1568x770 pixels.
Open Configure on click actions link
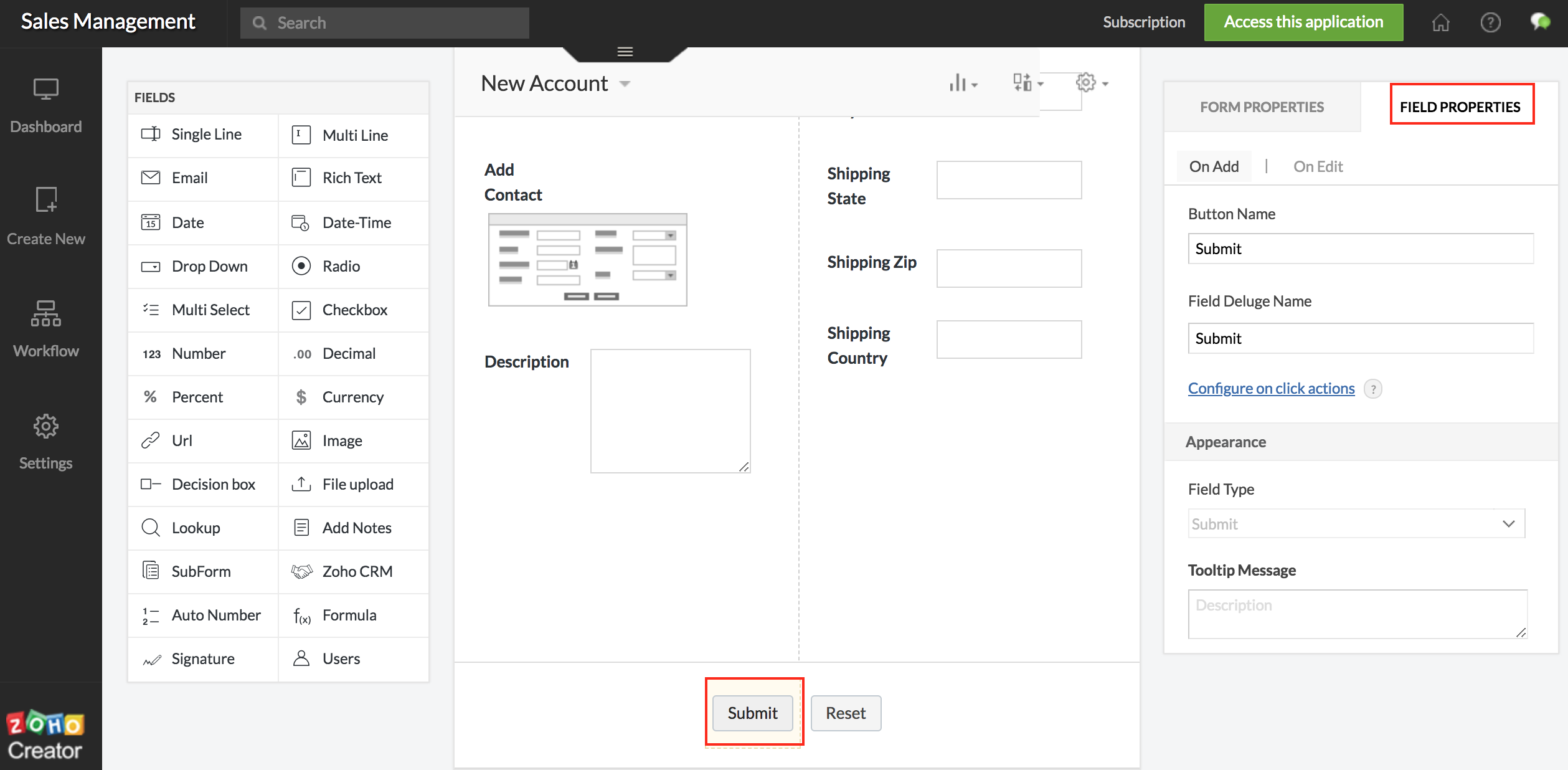(x=1270, y=388)
